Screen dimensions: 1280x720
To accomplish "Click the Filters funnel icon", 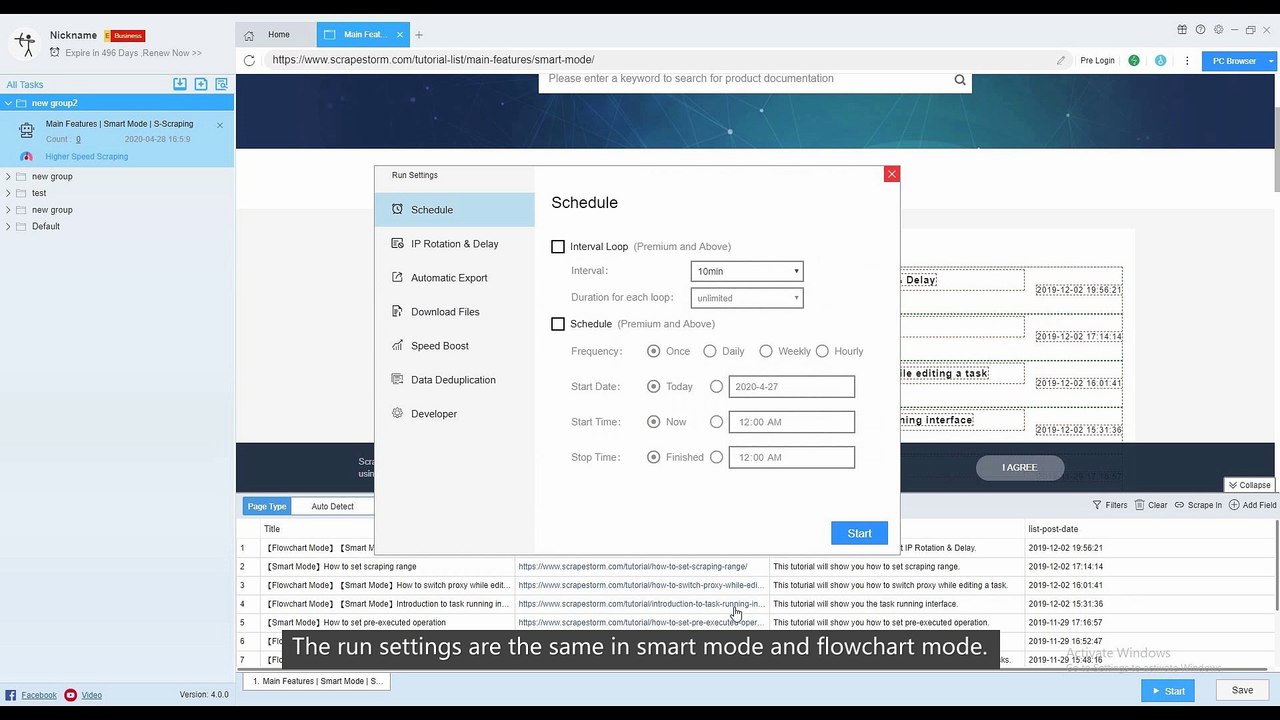I will (1097, 505).
